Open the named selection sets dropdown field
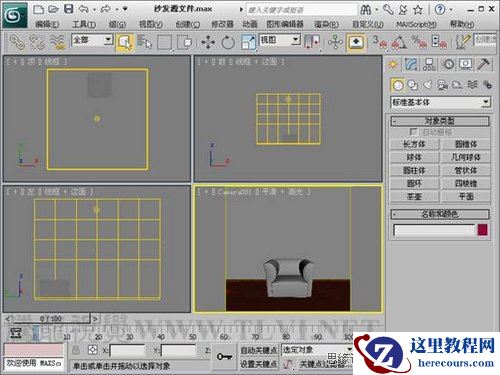 pos(486,39)
